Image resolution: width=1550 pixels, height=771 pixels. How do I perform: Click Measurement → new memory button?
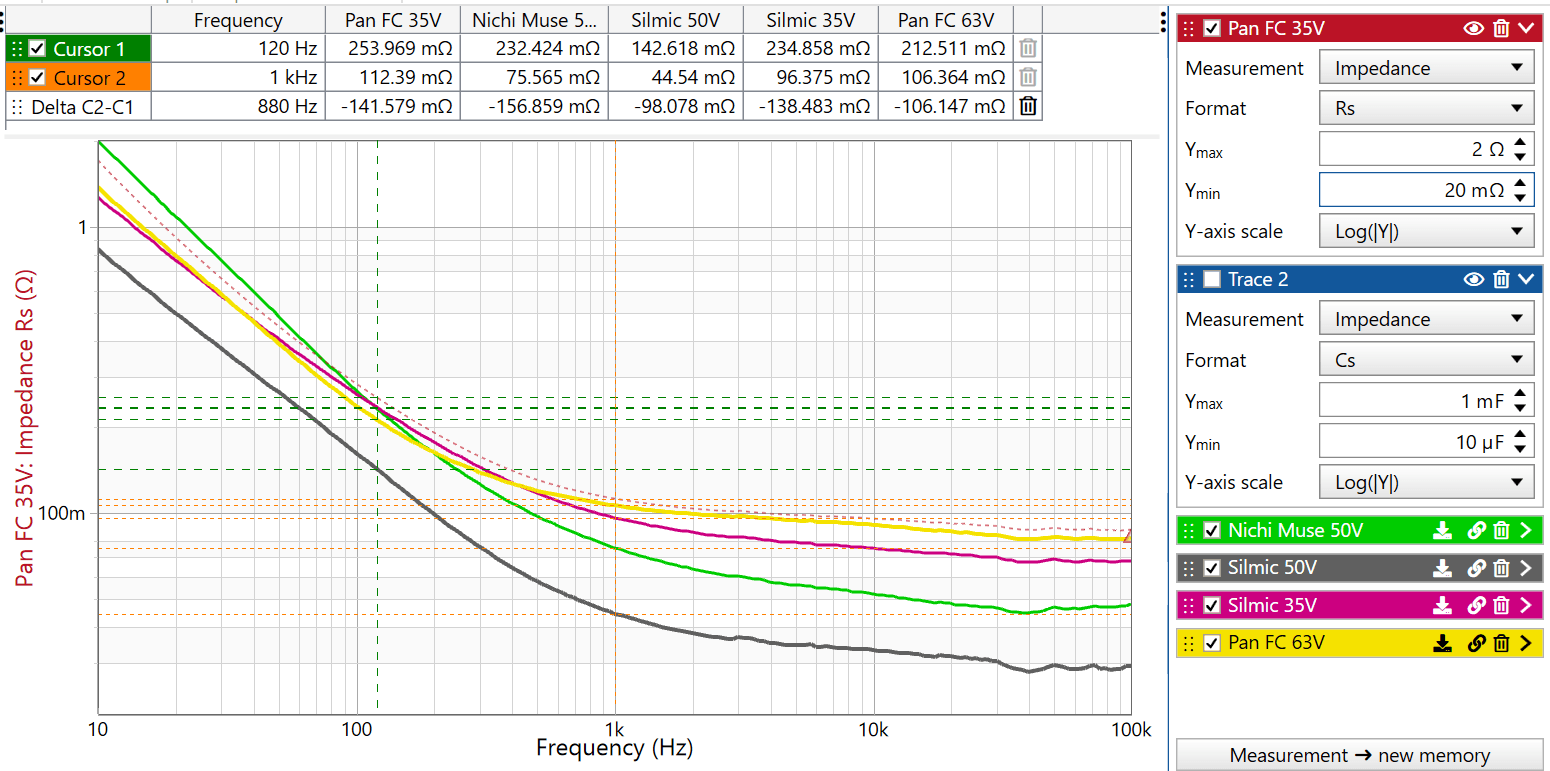tap(1360, 755)
